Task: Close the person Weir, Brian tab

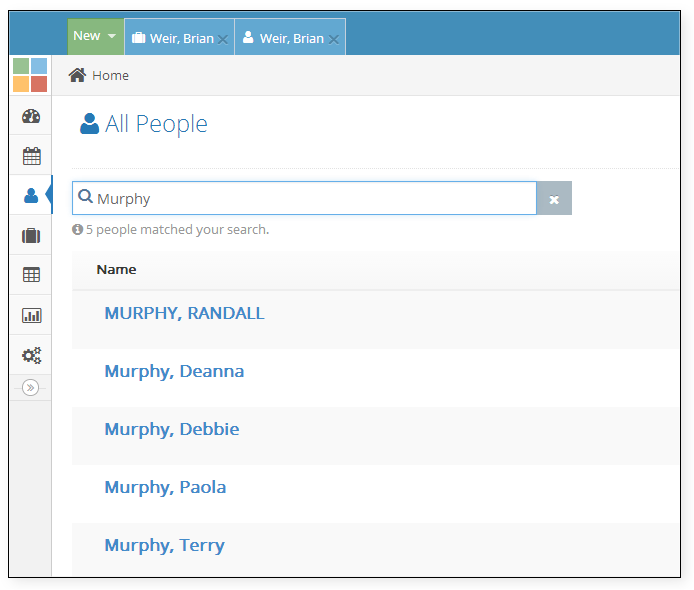Action: pos(334,39)
